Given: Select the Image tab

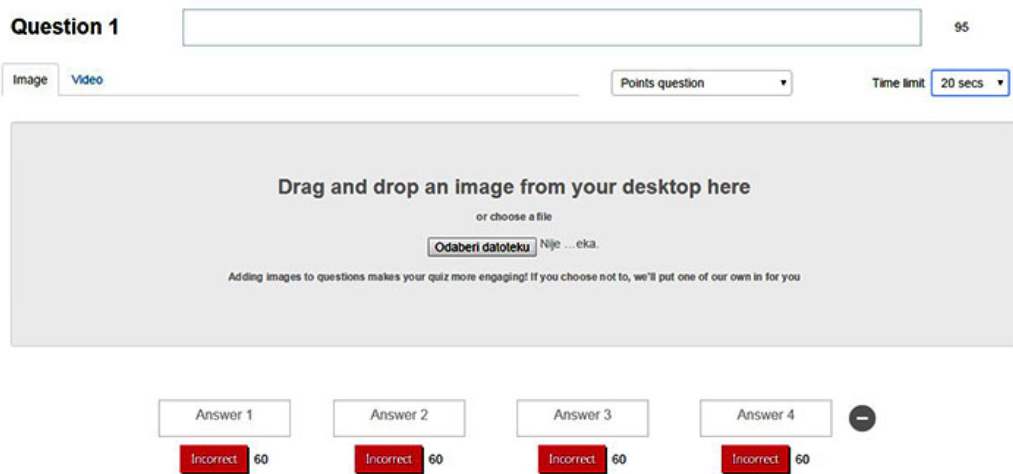Looking at the screenshot, I should click(30, 80).
